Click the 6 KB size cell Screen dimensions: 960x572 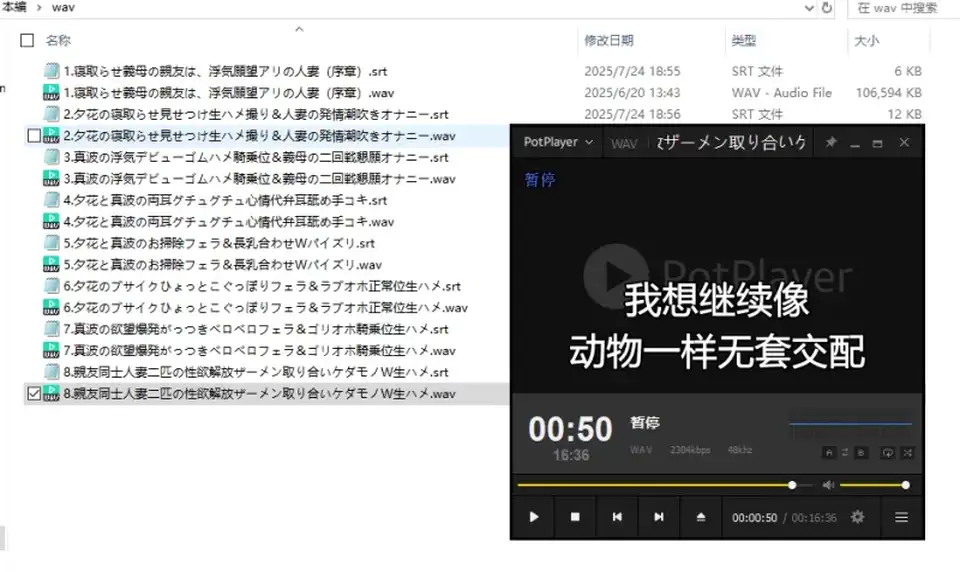[x=908, y=71]
